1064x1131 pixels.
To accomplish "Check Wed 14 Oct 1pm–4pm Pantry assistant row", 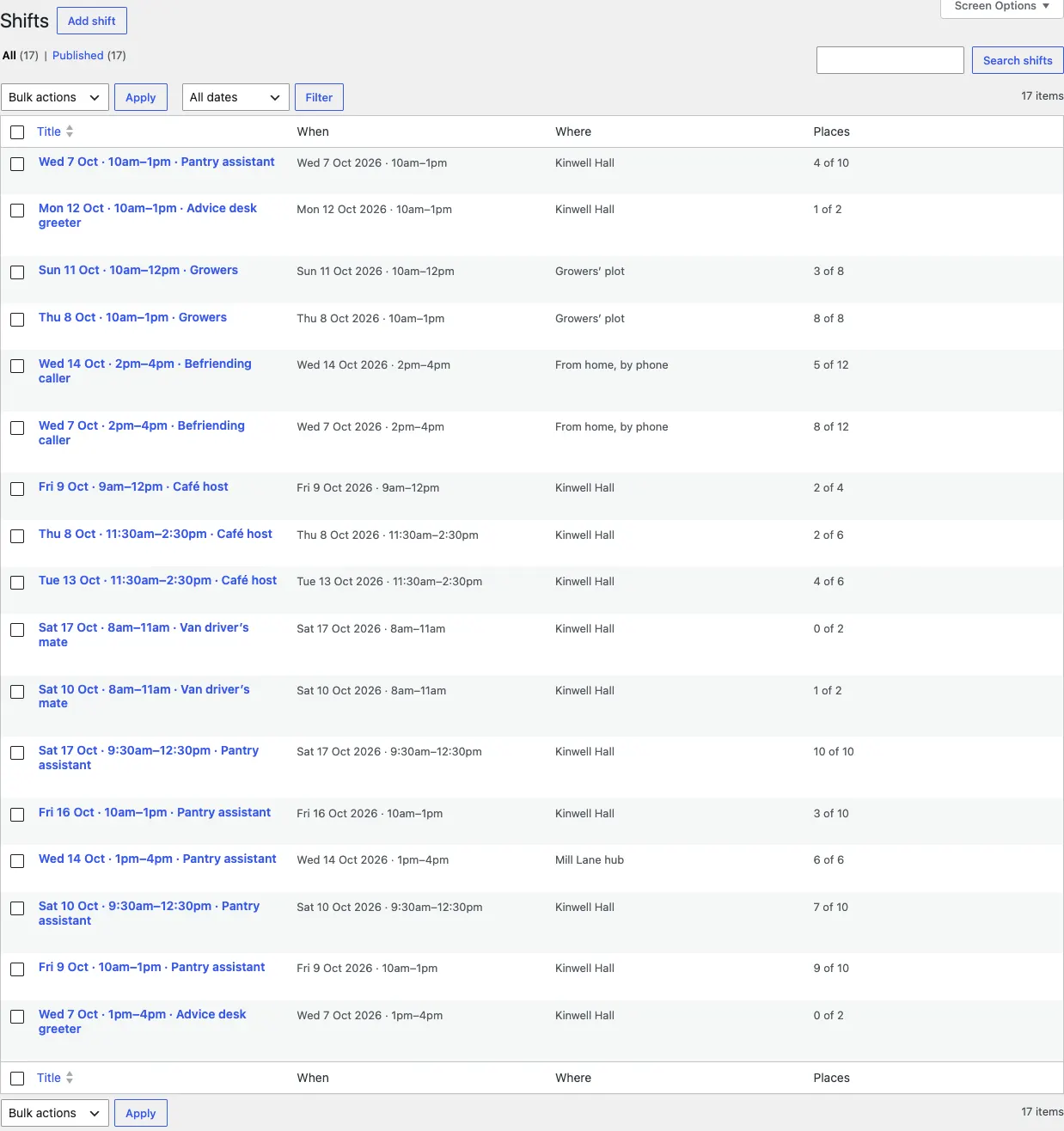I will pyautogui.click(x=17, y=861).
